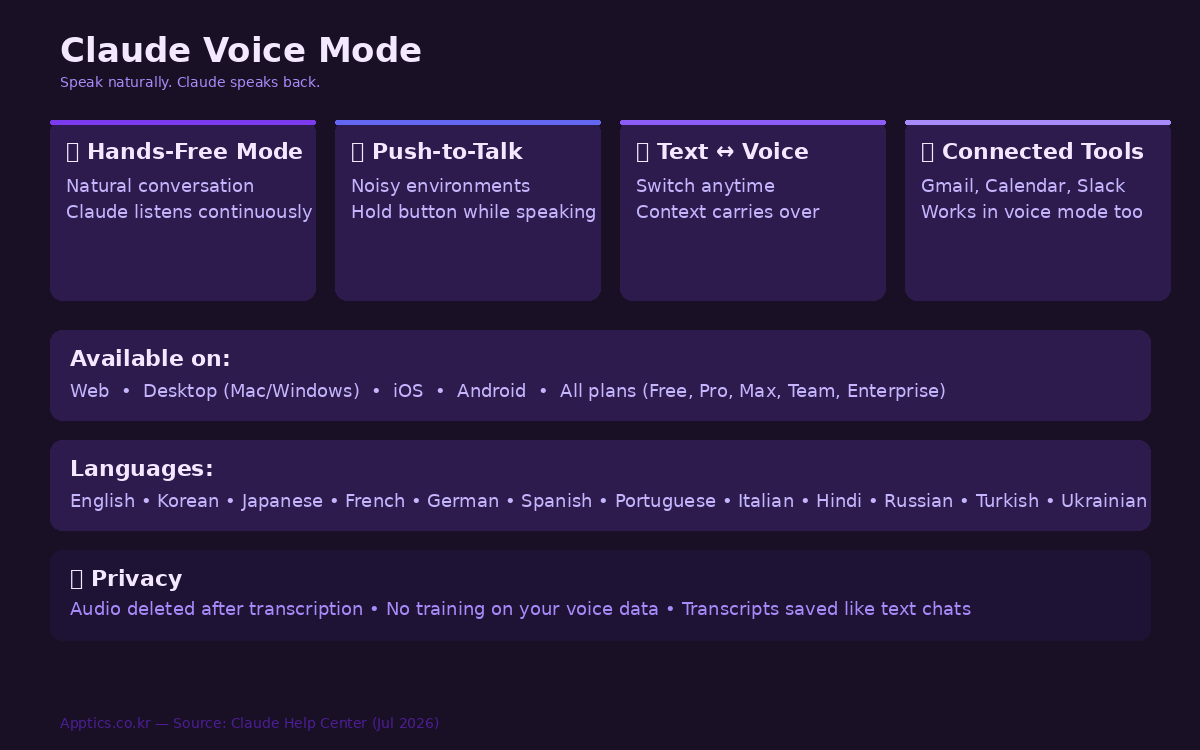Click the Text ↔ Voice card icon
This screenshot has height=750, width=1200.
[643, 152]
